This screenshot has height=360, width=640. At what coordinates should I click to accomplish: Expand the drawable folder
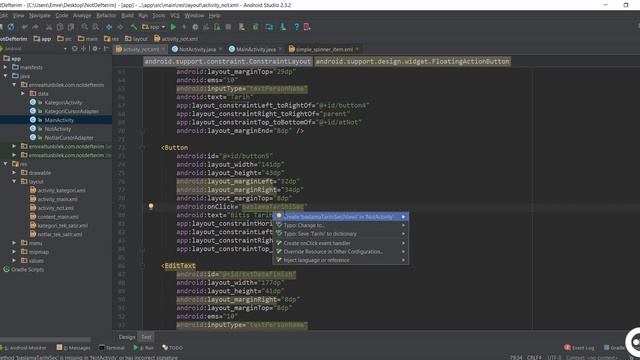click(x=14, y=173)
